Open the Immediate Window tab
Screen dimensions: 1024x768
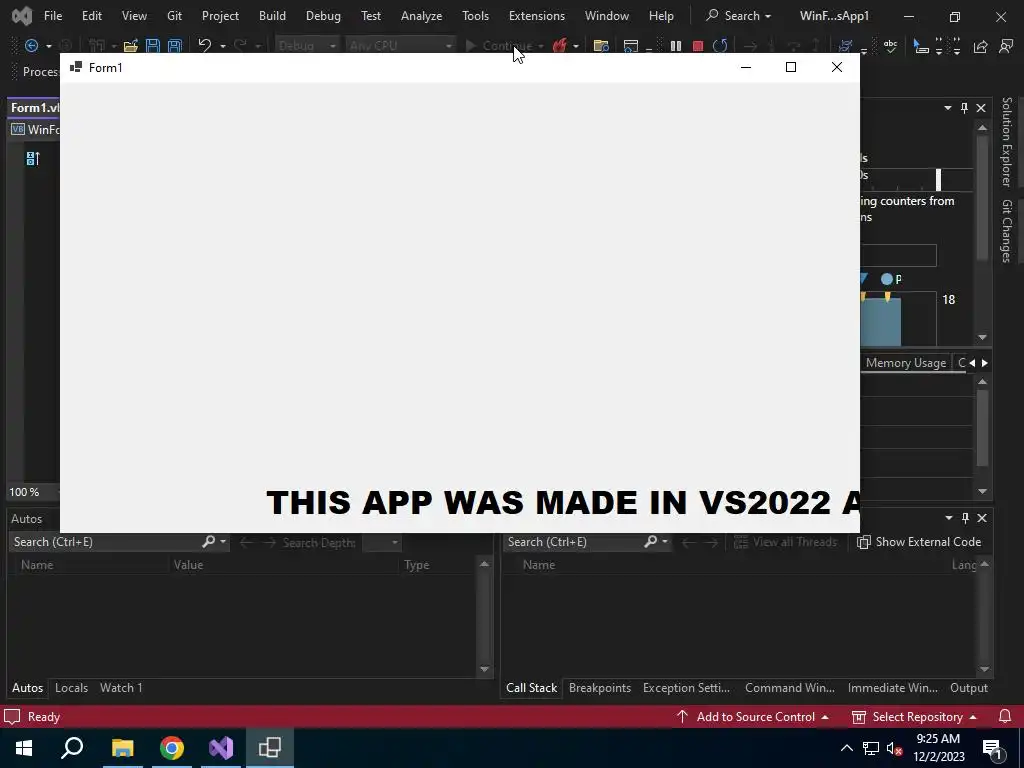tap(892, 688)
